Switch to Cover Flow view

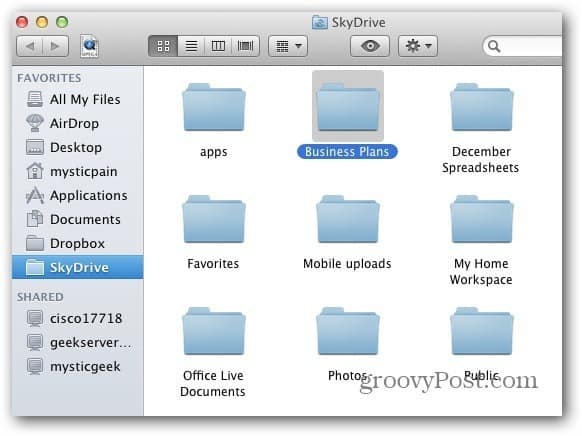tap(245, 46)
